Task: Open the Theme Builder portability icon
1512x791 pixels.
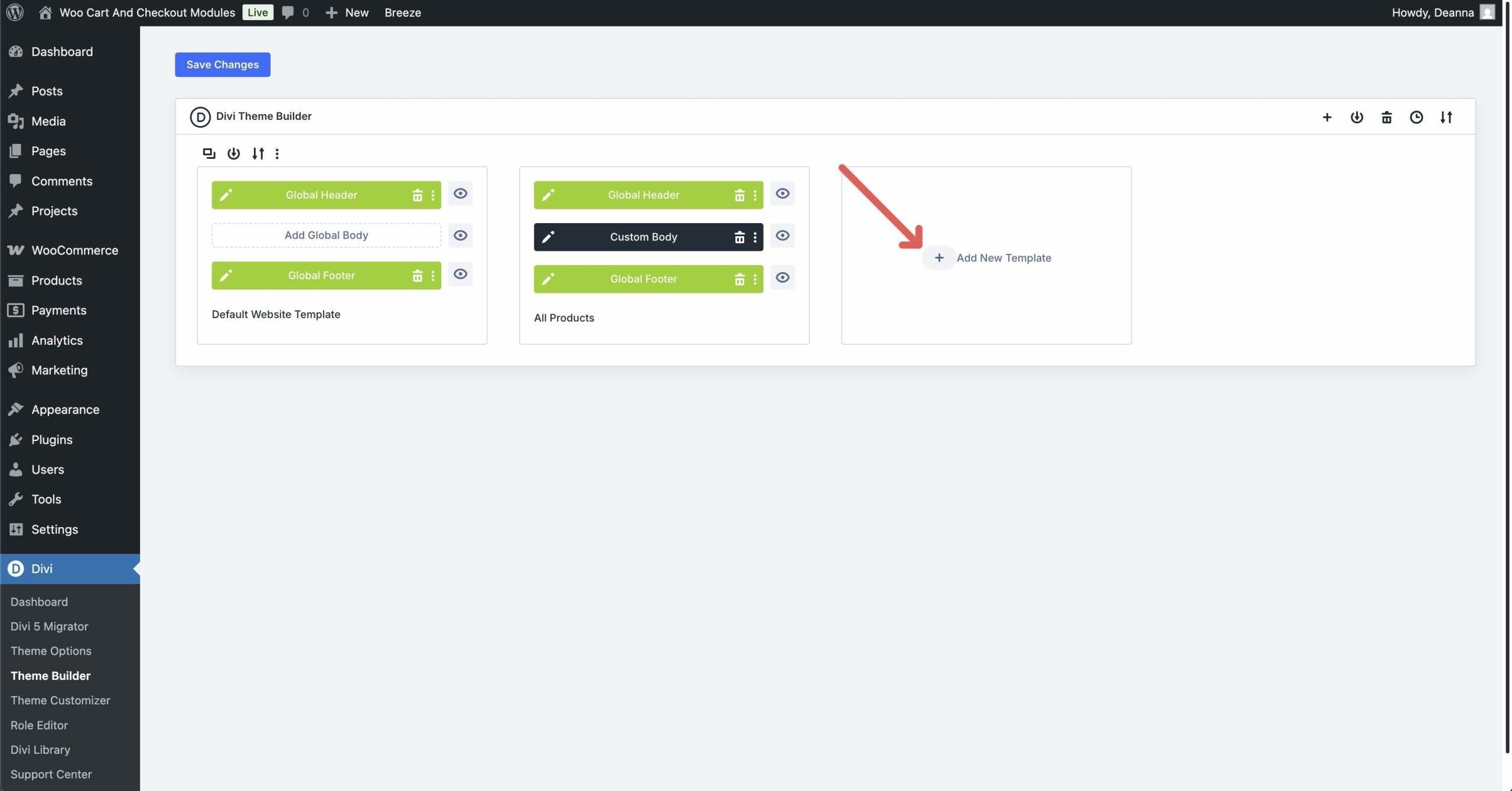Action: click(1357, 117)
